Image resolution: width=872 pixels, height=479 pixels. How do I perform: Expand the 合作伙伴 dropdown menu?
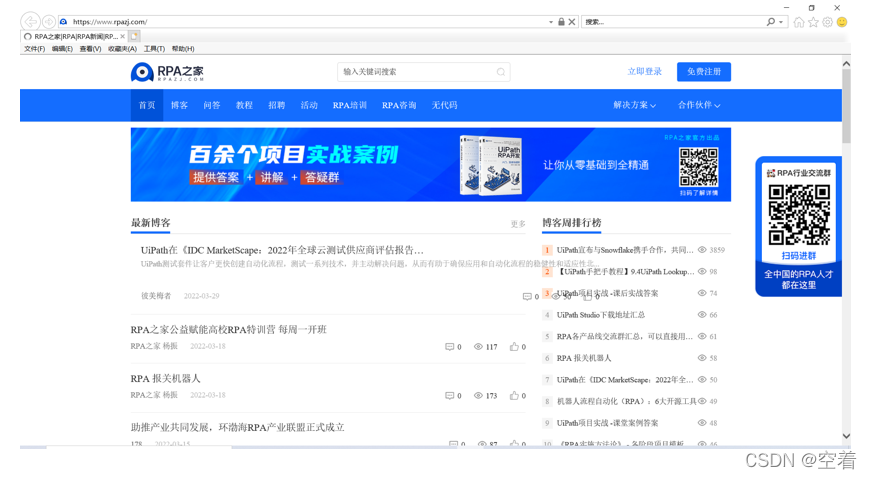coord(699,105)
